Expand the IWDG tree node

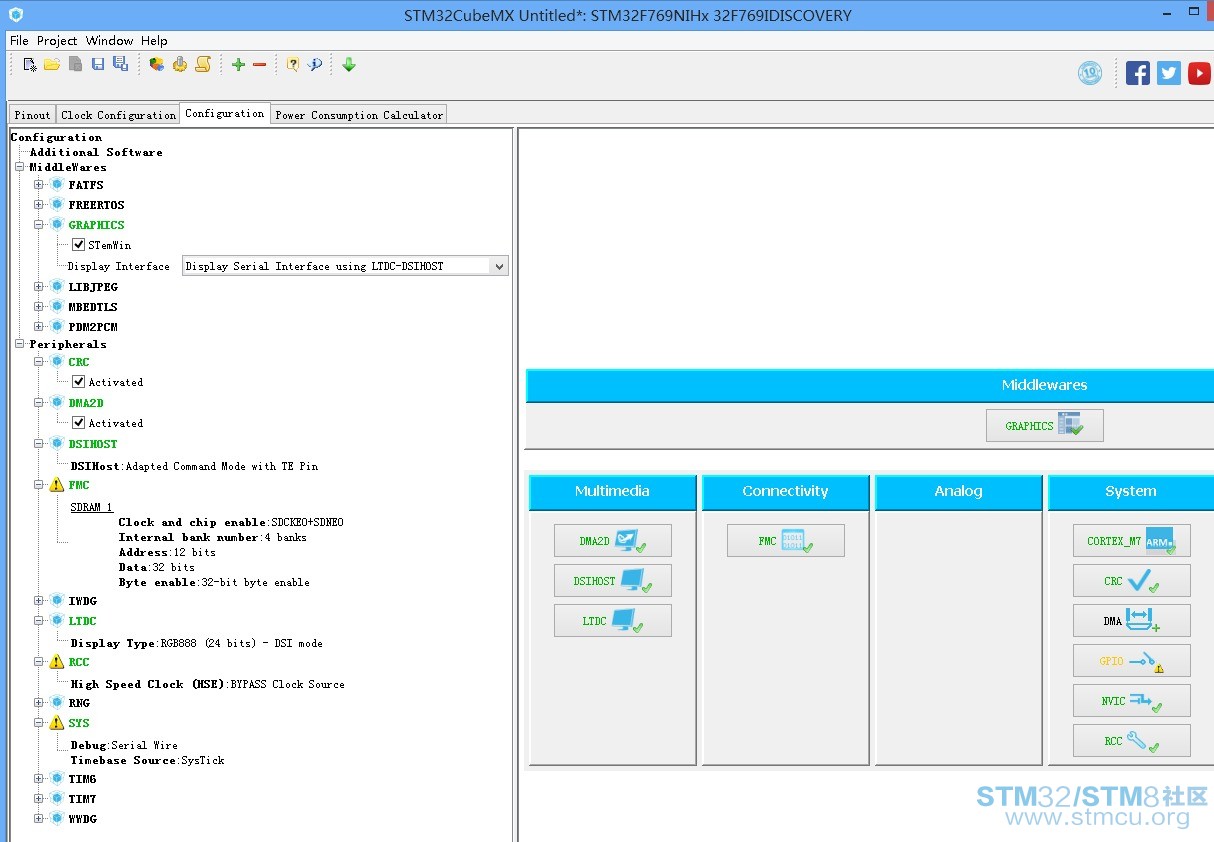39,601
